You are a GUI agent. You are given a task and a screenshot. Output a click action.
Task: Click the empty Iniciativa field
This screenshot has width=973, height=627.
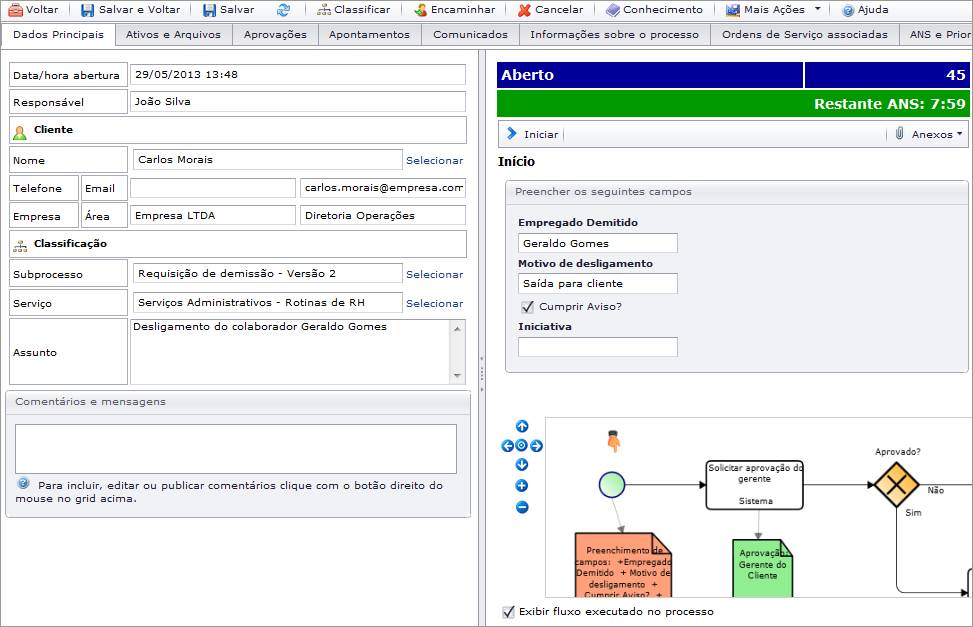tap(598, 347)
